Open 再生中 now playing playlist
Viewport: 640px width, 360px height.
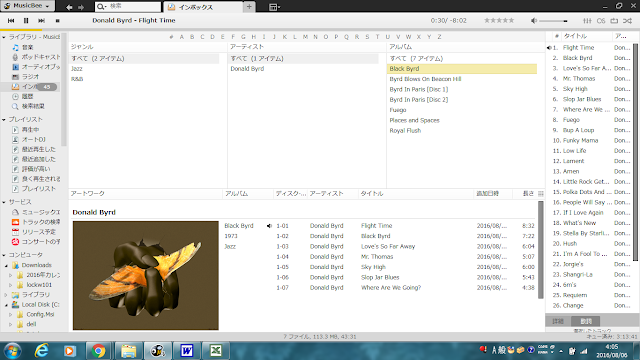tap(26, 129)
